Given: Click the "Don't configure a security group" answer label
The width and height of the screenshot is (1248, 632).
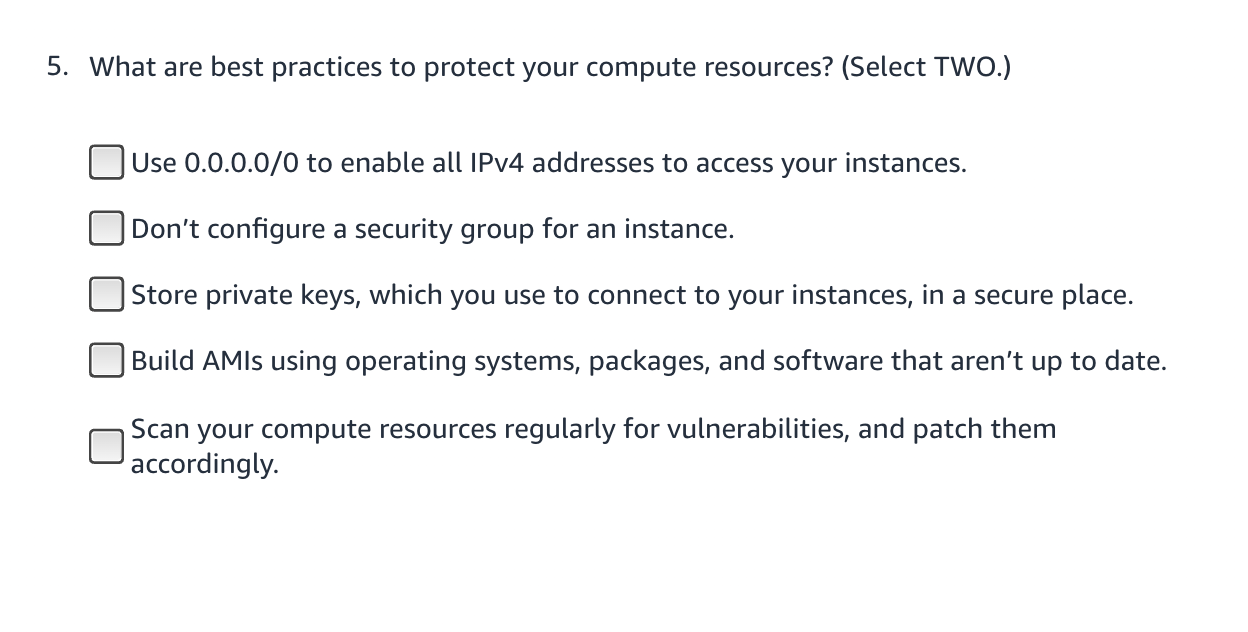Looking at the screenshot, I should [433, 229].
